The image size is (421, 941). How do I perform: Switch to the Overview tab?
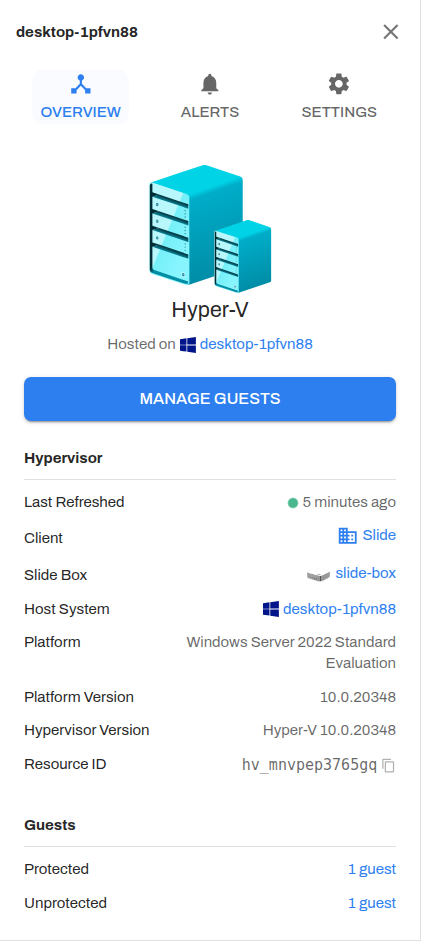point(80,97)
